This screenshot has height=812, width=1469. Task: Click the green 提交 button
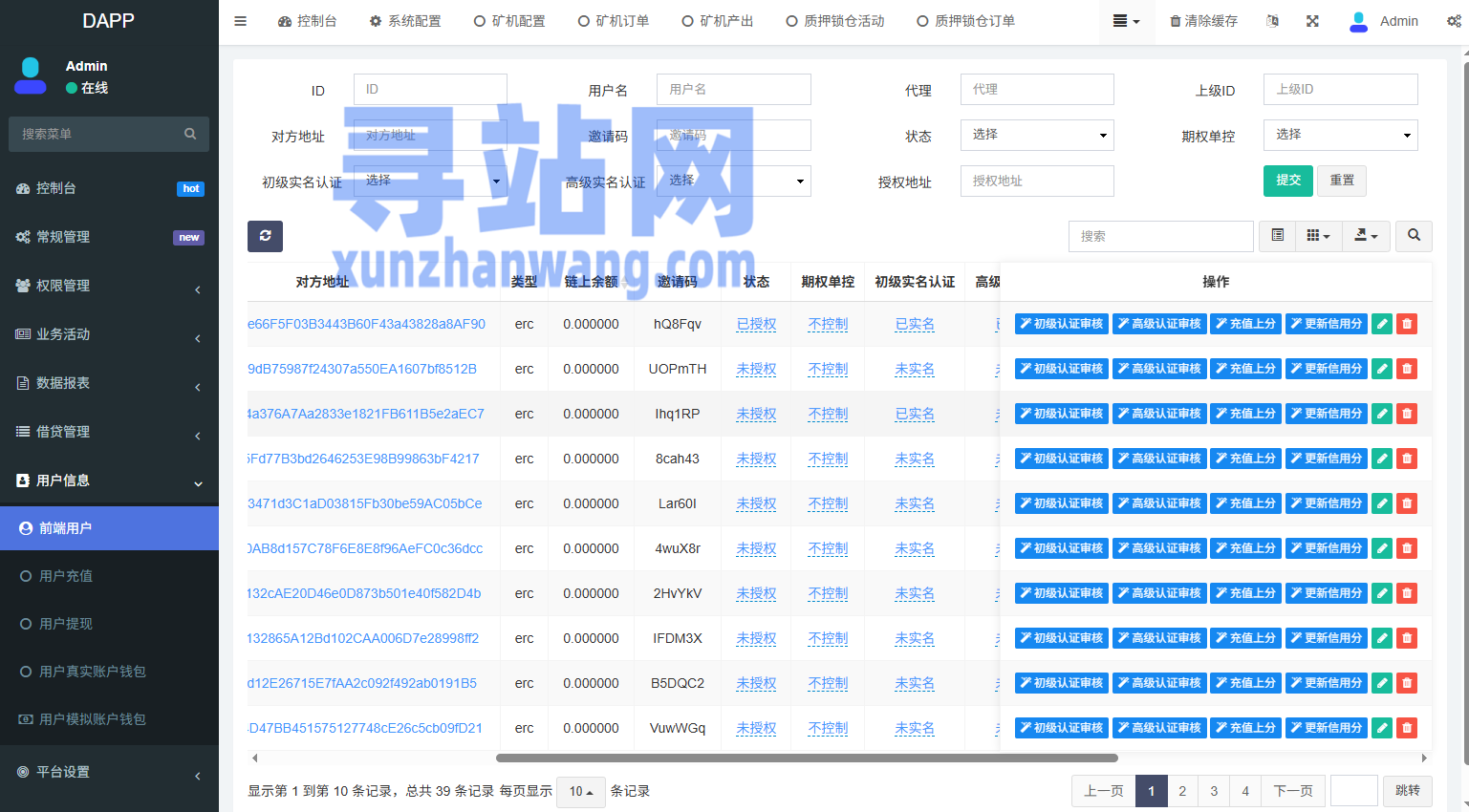point(1287,181)
